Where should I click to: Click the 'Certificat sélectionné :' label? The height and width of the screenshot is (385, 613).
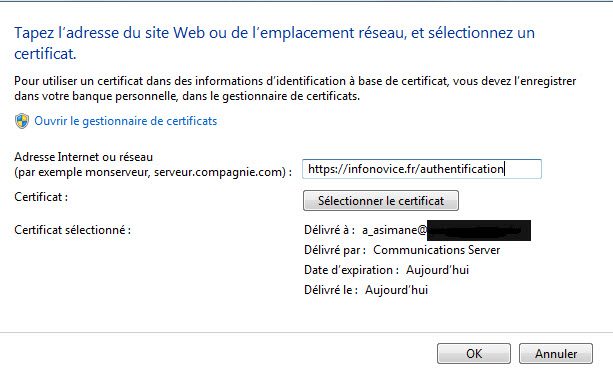(72, 230)
